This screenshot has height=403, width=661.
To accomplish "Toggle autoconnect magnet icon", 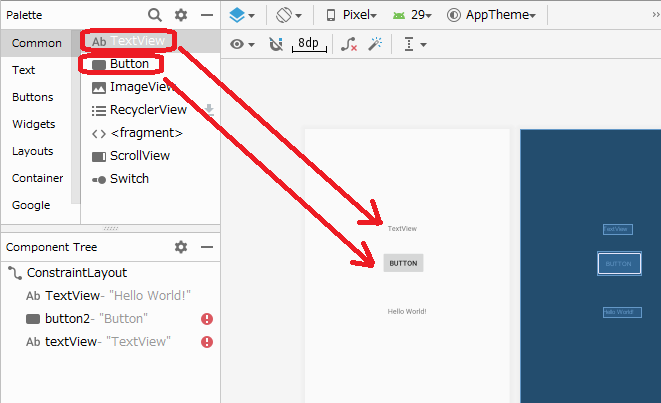I will point(276,45).
